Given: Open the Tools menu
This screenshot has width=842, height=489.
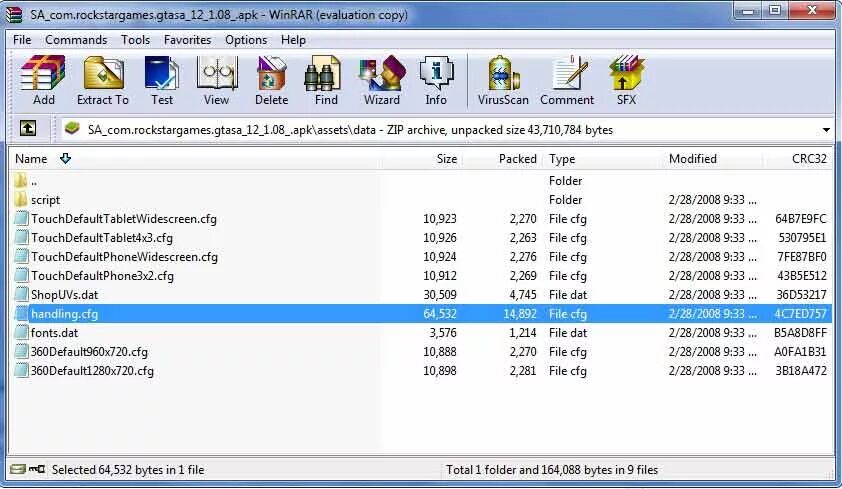Looking at the screenshot, I should pos(135,40).
